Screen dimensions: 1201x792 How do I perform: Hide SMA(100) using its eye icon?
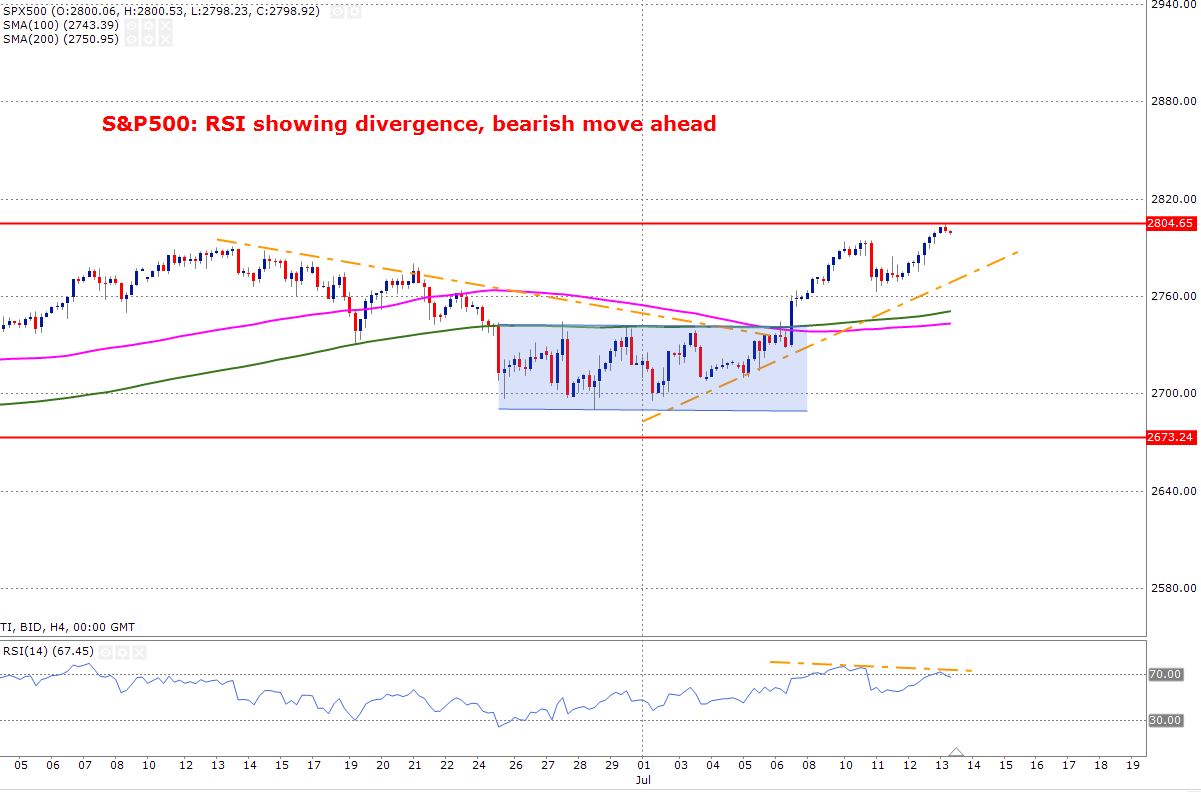pos(132,25)
